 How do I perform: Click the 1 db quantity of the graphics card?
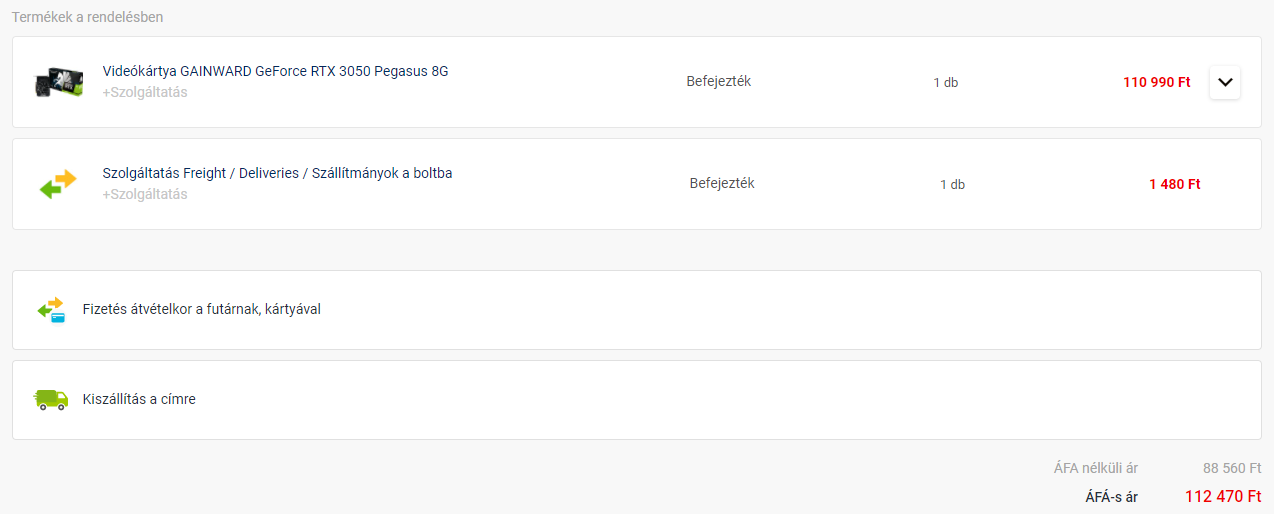click(x=945, y=83)
